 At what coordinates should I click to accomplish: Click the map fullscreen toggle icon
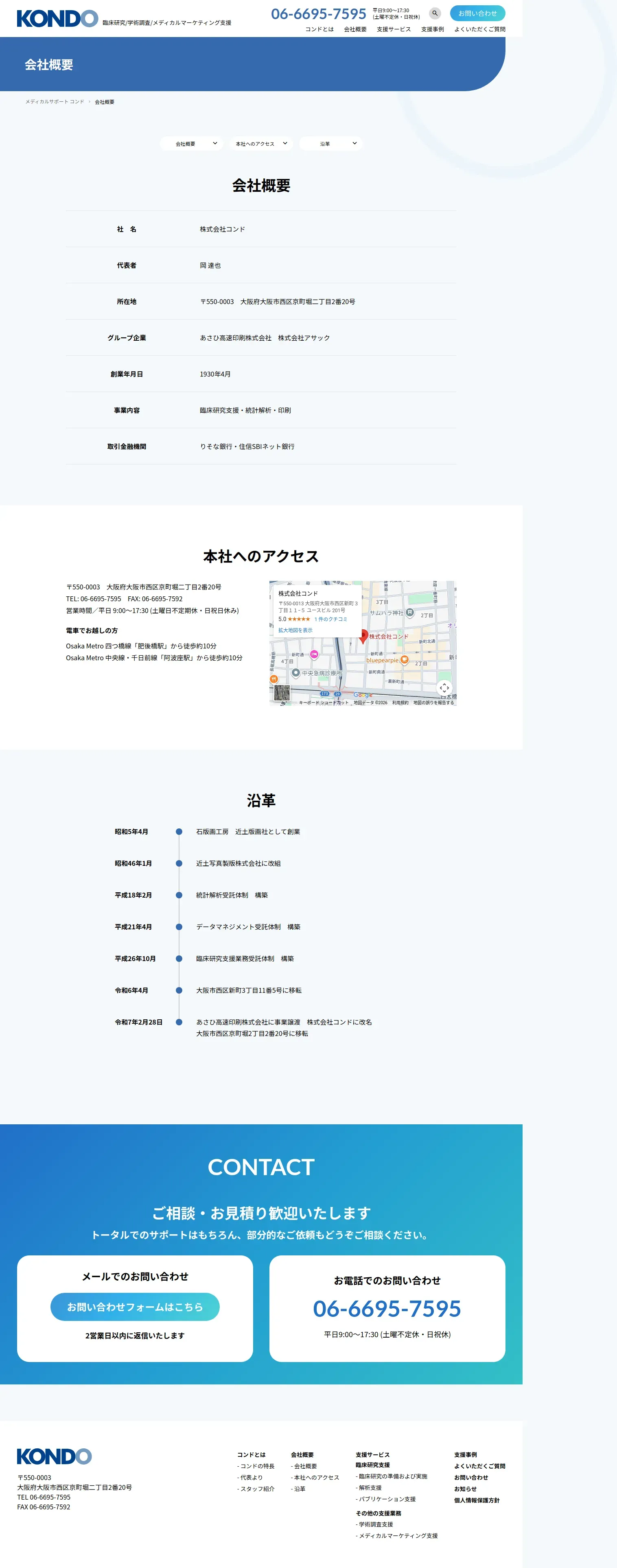click(444, 688)
